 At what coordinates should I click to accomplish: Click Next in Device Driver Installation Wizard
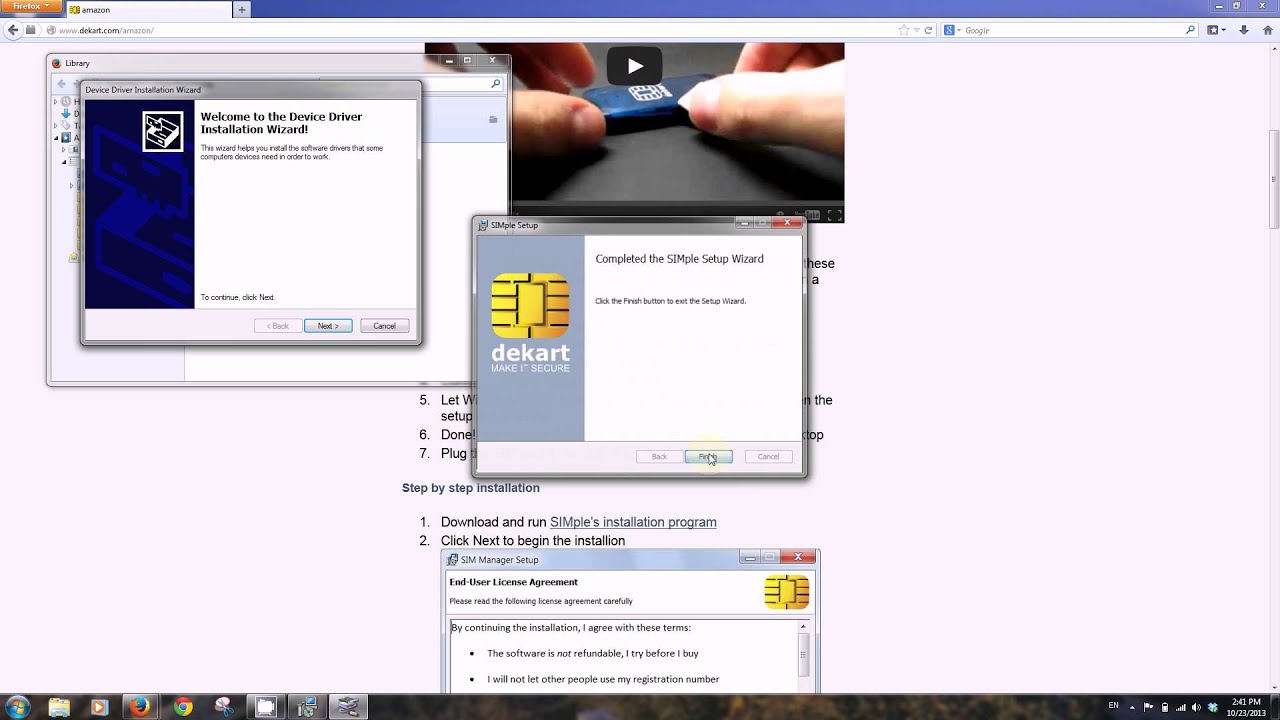click(328, 326)
